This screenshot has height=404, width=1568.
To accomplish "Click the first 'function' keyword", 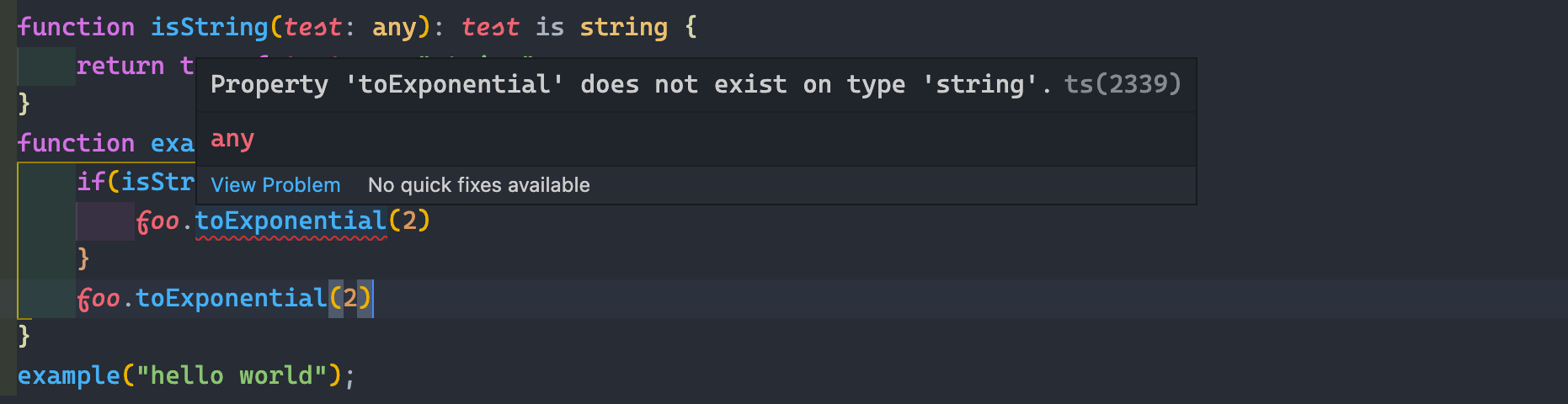I will (76, 27).
